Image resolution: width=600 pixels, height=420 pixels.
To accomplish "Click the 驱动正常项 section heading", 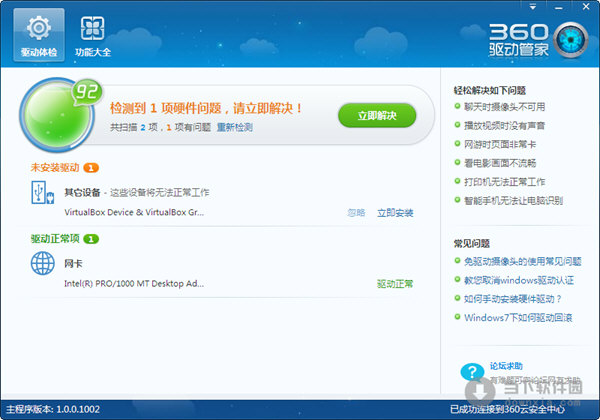I will 55,239.
